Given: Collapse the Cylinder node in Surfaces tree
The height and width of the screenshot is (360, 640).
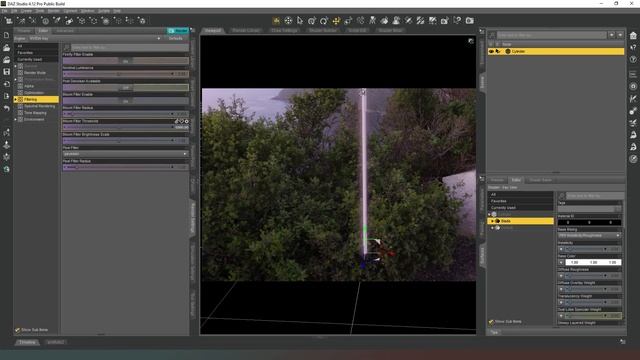Looking at the screenshot, I should coord(489,214).
